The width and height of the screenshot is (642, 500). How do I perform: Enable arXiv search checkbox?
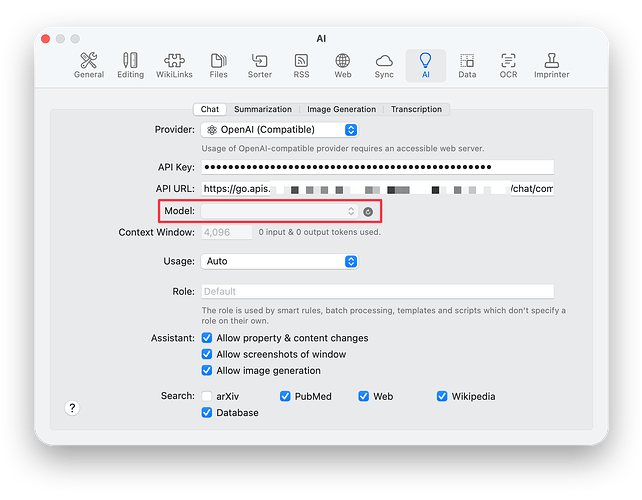pyautogui.click(x=208, y=397)
